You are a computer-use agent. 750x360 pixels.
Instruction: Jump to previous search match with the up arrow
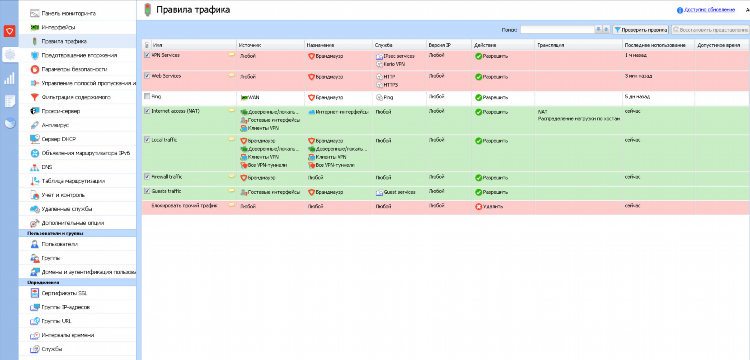(x=606, y=30)
